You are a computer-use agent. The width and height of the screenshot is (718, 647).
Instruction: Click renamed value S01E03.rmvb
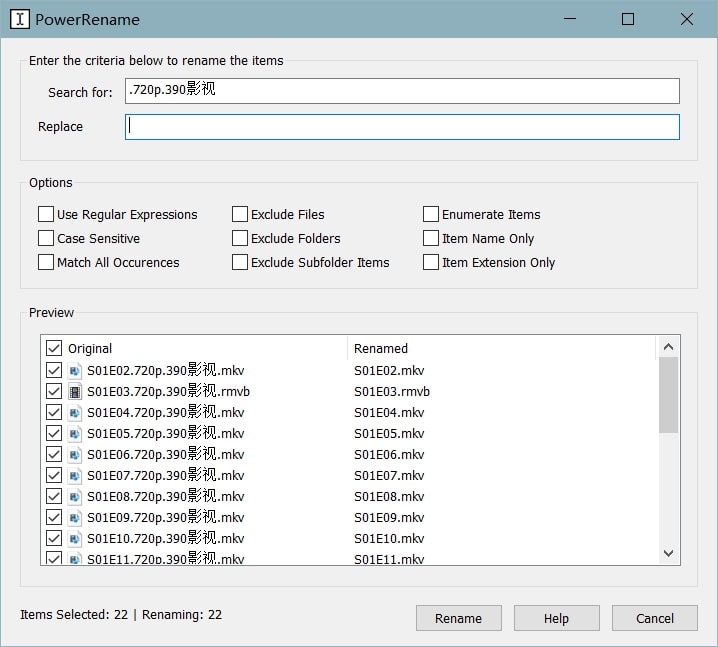coord(392,391)
